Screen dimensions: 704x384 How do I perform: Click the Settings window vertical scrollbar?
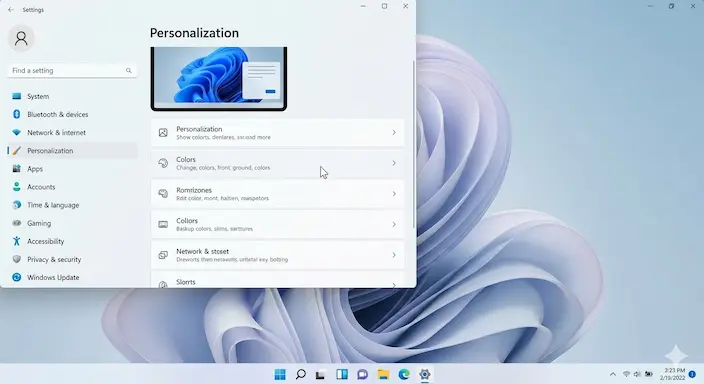point(413,144)
